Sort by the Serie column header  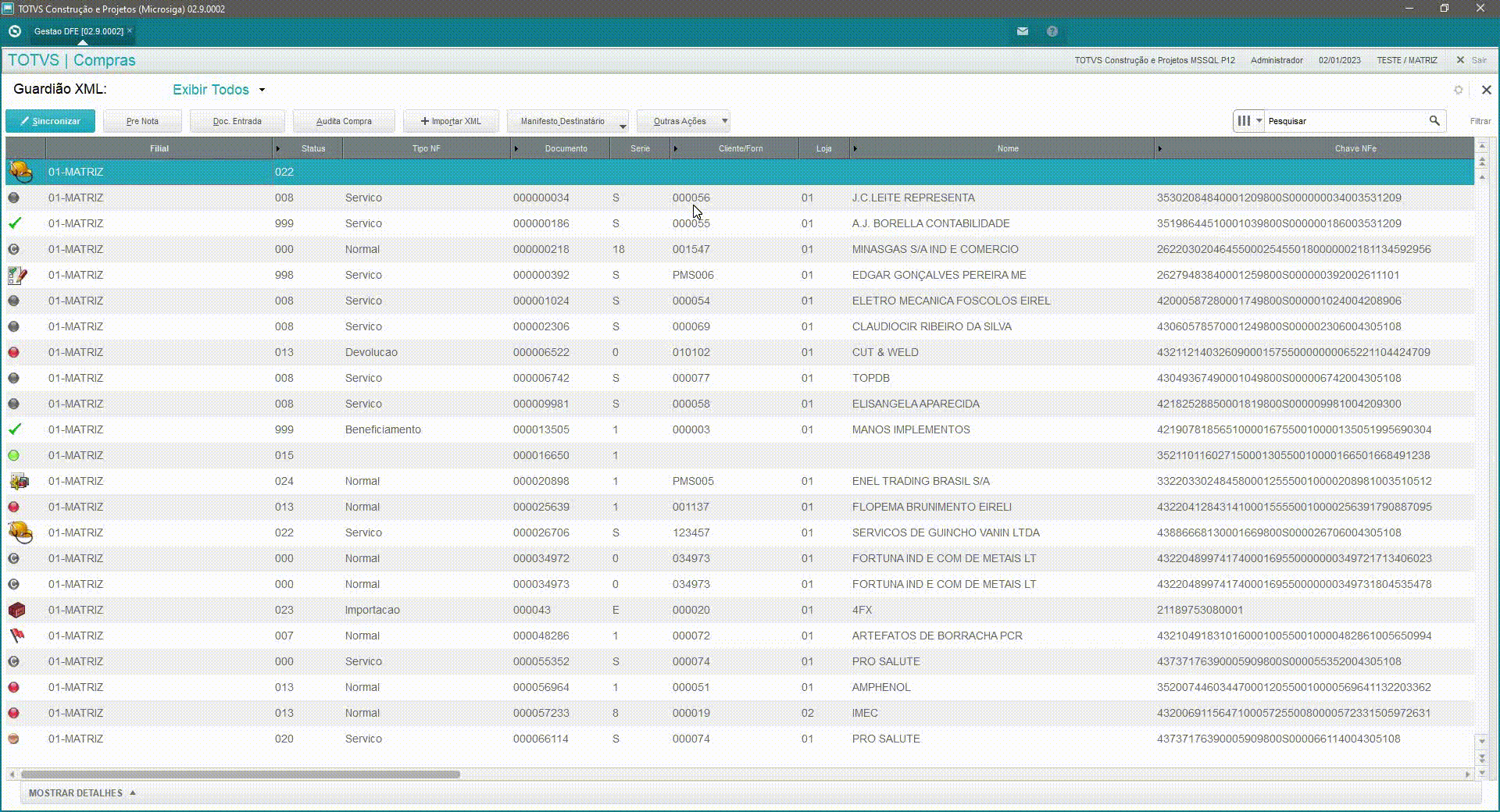[x=640, y=148]
